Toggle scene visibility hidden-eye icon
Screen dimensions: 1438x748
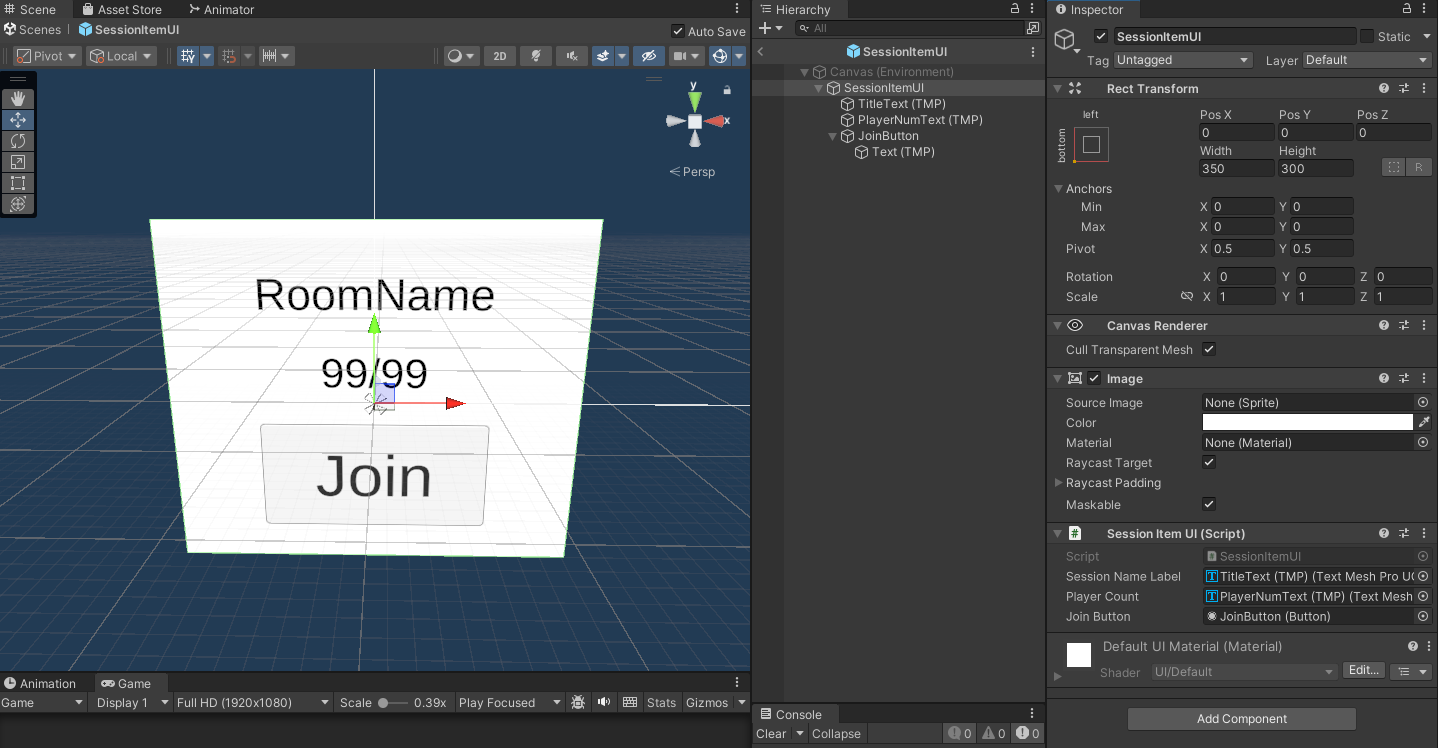(649, 56)
